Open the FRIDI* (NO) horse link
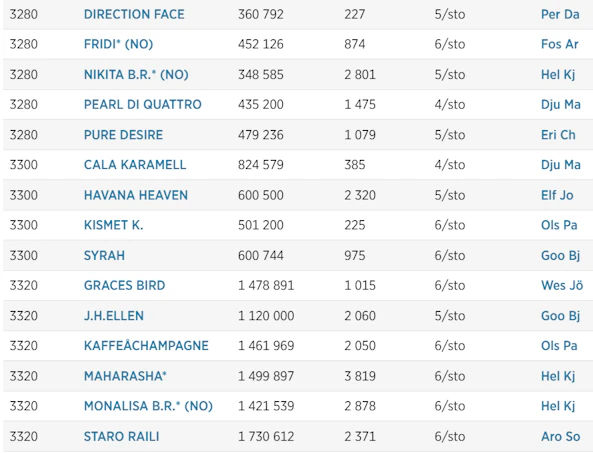This screenshot has height=453, width=593. (118, 44)
